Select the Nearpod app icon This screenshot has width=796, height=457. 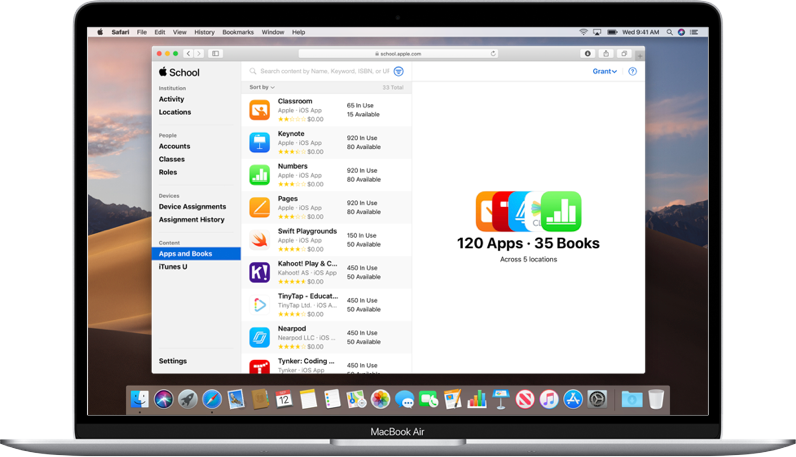(259, 337)
